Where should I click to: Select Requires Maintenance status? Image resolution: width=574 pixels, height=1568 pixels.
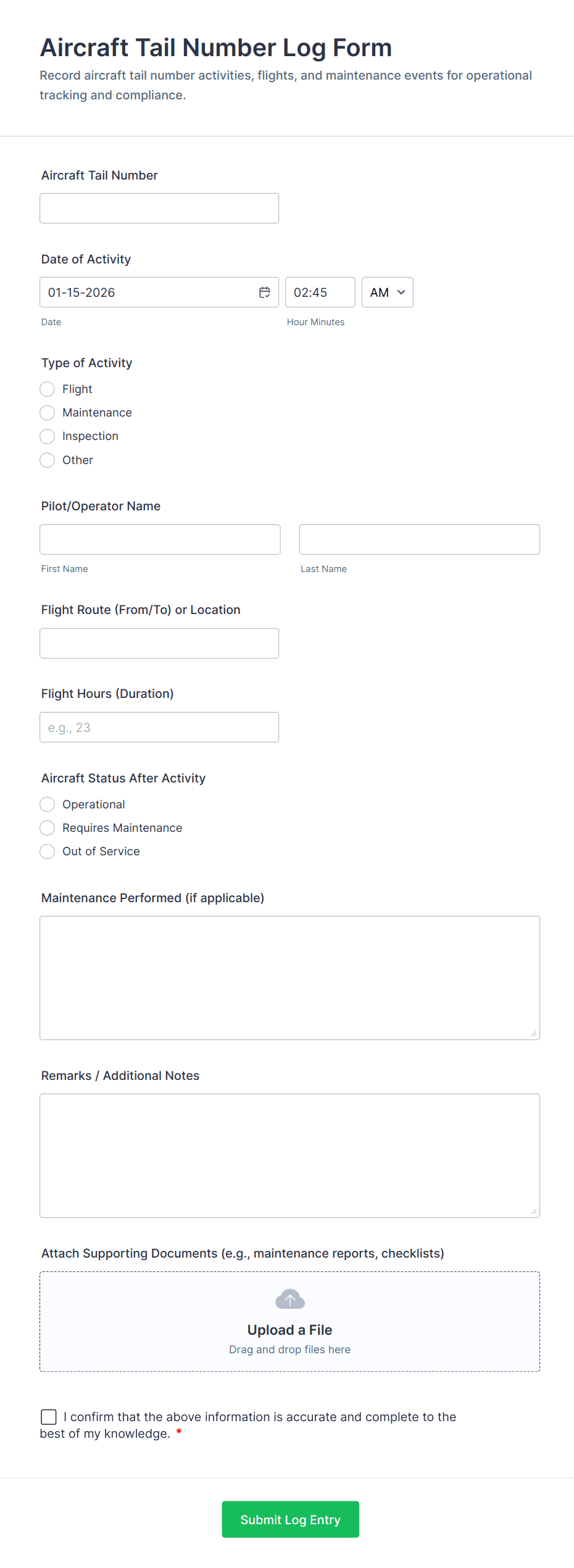pos(48,828)
